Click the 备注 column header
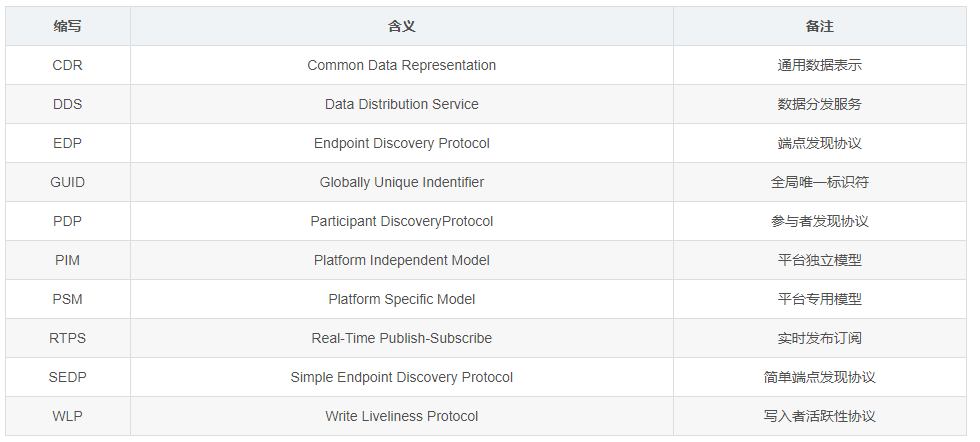This screenshot has height=442, width=980. [x=819, y=26]
